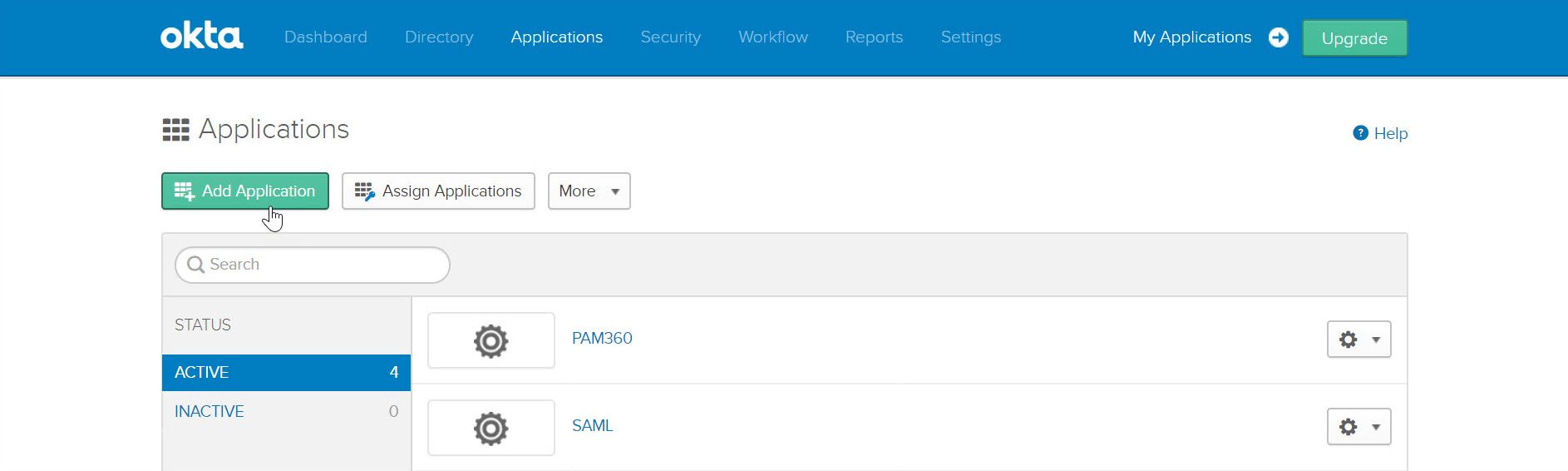1568x471 pixels.
Task: Open the PAM360 settings gear dropdown
Action: coord(1358,340)
